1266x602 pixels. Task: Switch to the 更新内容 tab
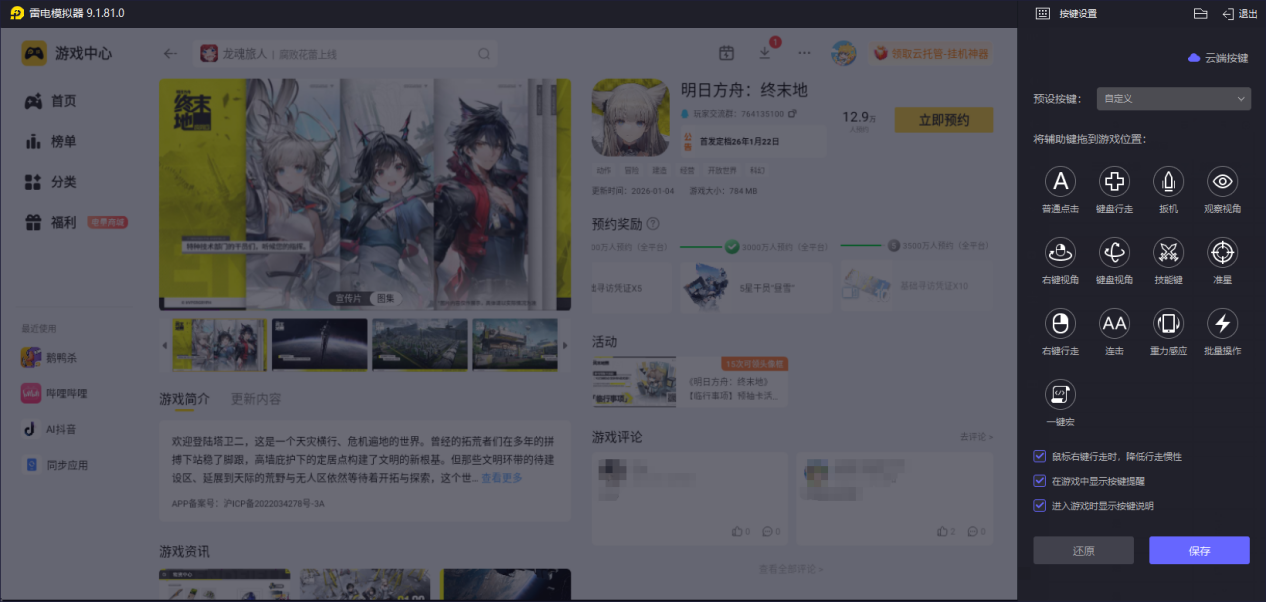(256, 399)
